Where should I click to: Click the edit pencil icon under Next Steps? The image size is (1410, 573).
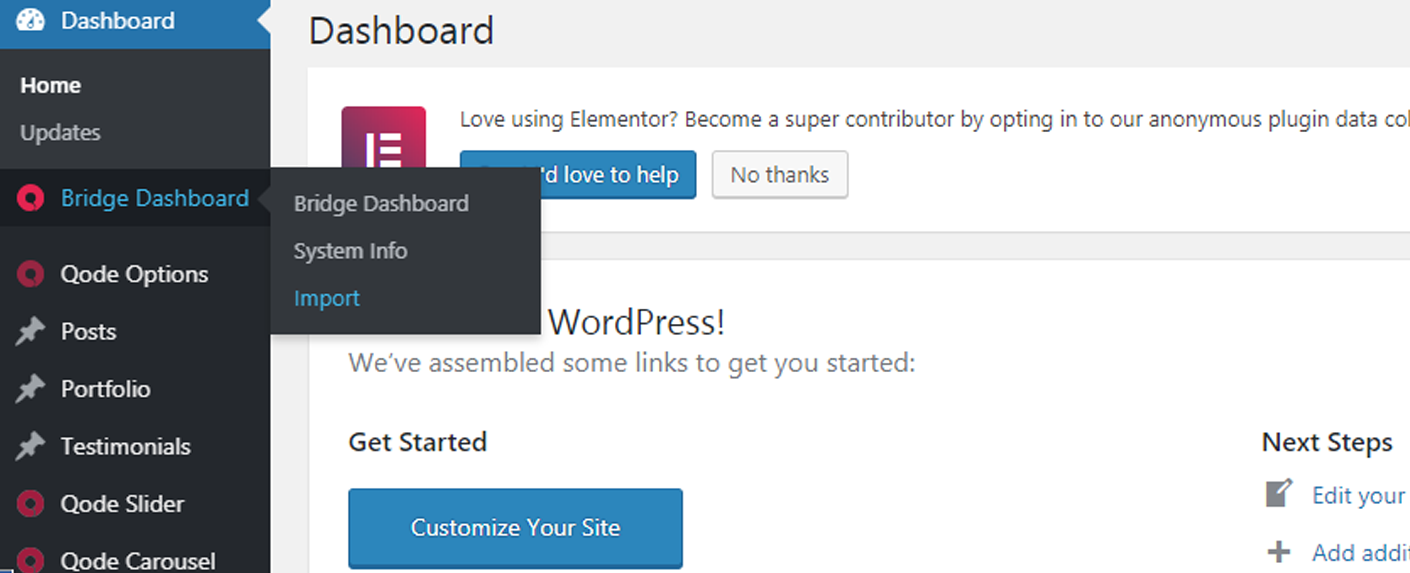pyautogui.click(x=1278, y=495)
